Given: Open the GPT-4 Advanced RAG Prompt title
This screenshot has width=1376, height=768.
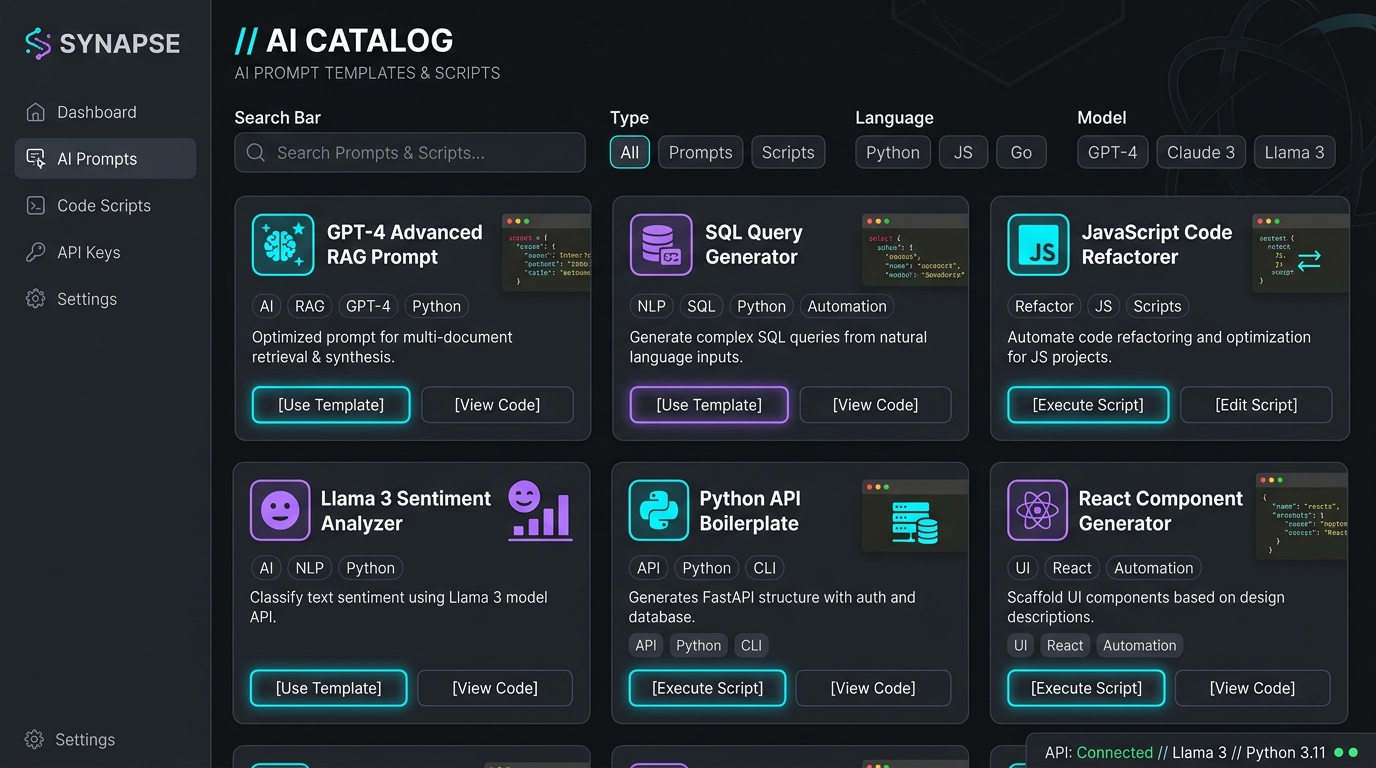Looking at the screenshot, I should coord(404,245).
